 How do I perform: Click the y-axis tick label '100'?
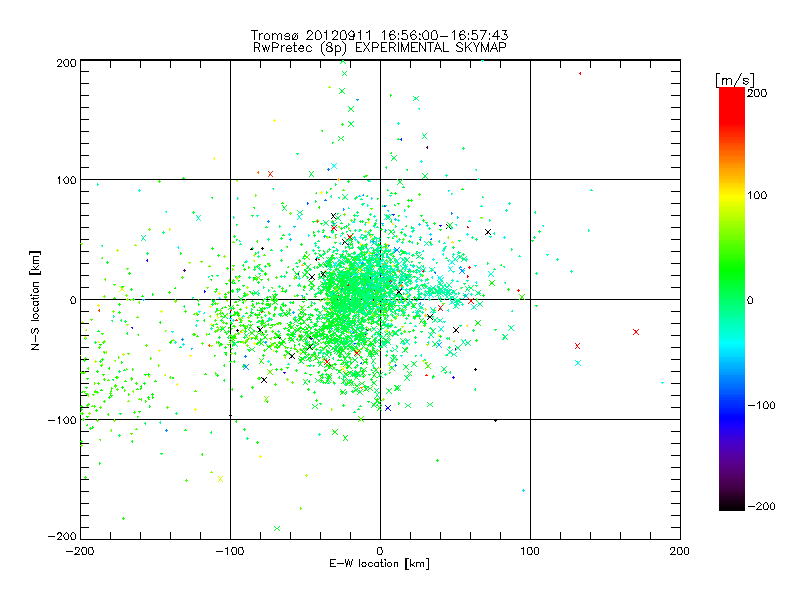(66, 181)
